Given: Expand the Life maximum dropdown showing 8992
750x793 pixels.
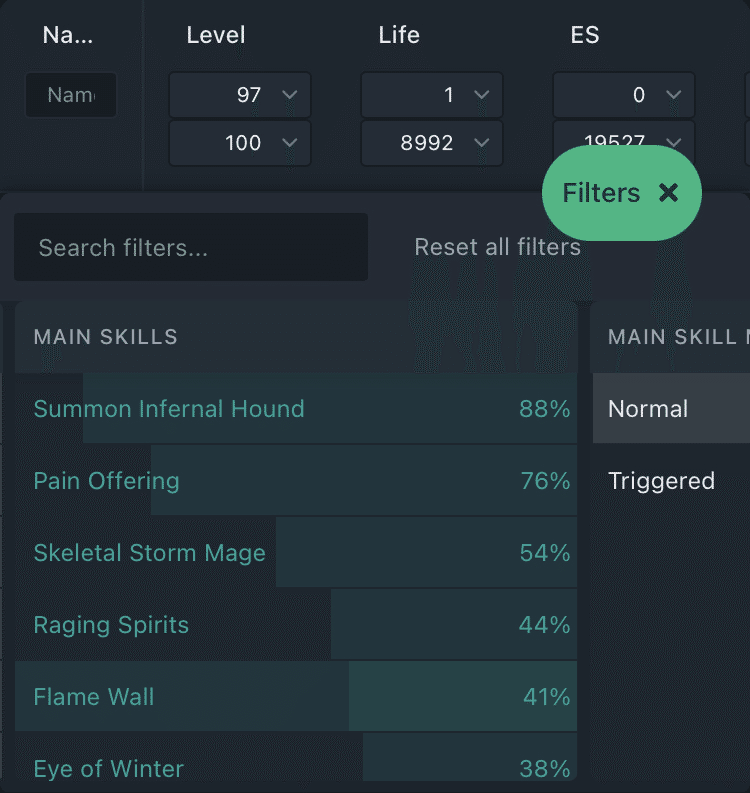Looking at the screenshot, I should coord(432,143).
